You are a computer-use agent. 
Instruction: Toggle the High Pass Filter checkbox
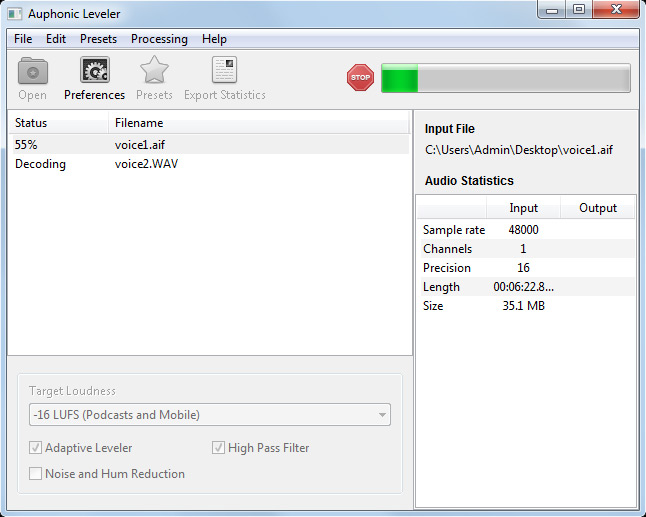[219, 448]
